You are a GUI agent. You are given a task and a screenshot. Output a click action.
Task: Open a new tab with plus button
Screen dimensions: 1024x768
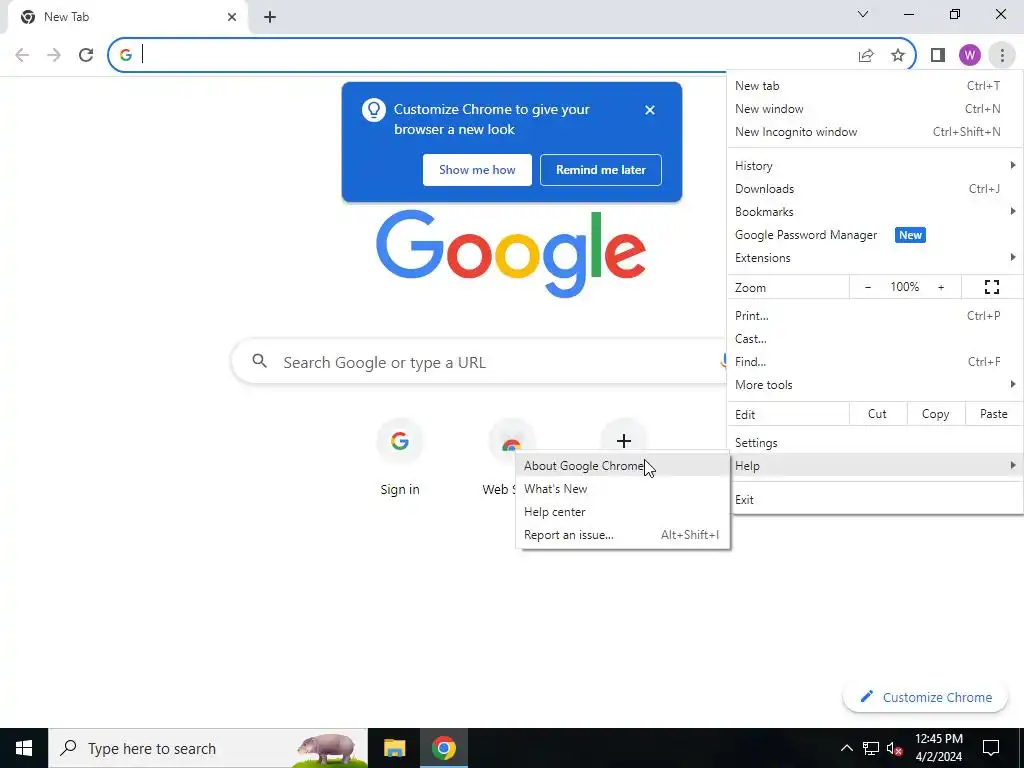pyautogui.click(x=270, y=17)
